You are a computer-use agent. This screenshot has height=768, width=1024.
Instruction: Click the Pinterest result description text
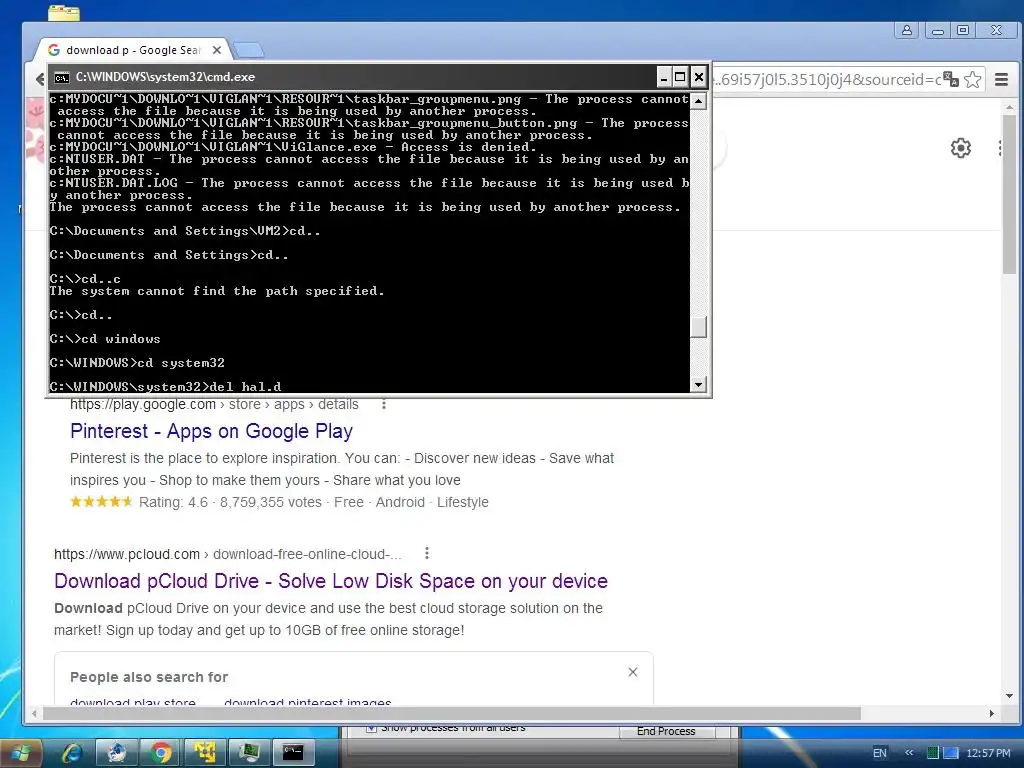(x=342, y=470)
